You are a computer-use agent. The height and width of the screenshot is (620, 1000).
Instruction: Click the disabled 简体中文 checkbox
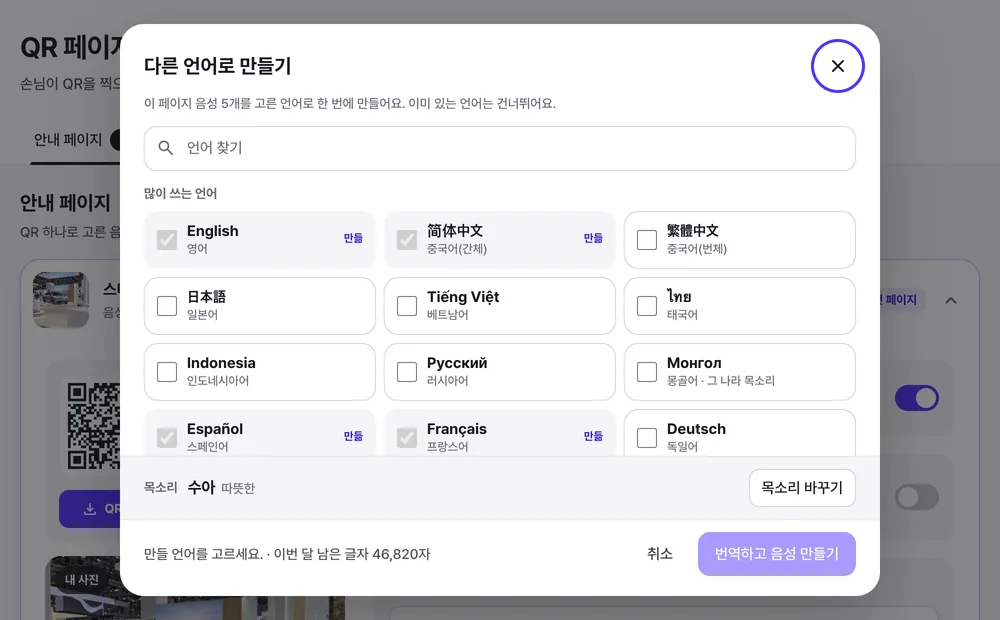[407, 240]
